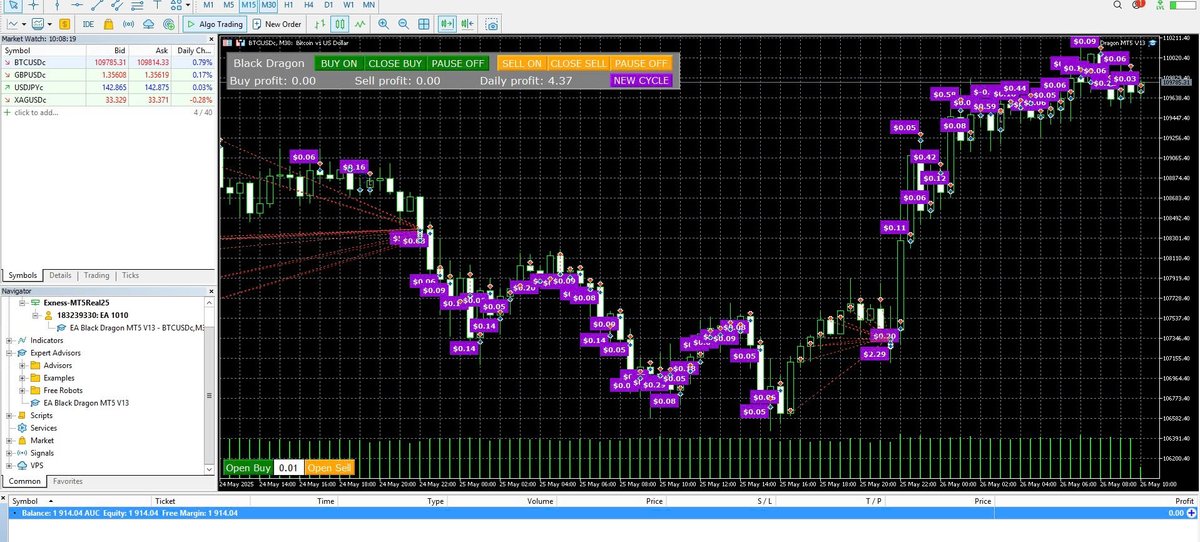1200x542 pixels.
Task: Click the New Order button
Action: pyautogui.click(x=278, y=23)
